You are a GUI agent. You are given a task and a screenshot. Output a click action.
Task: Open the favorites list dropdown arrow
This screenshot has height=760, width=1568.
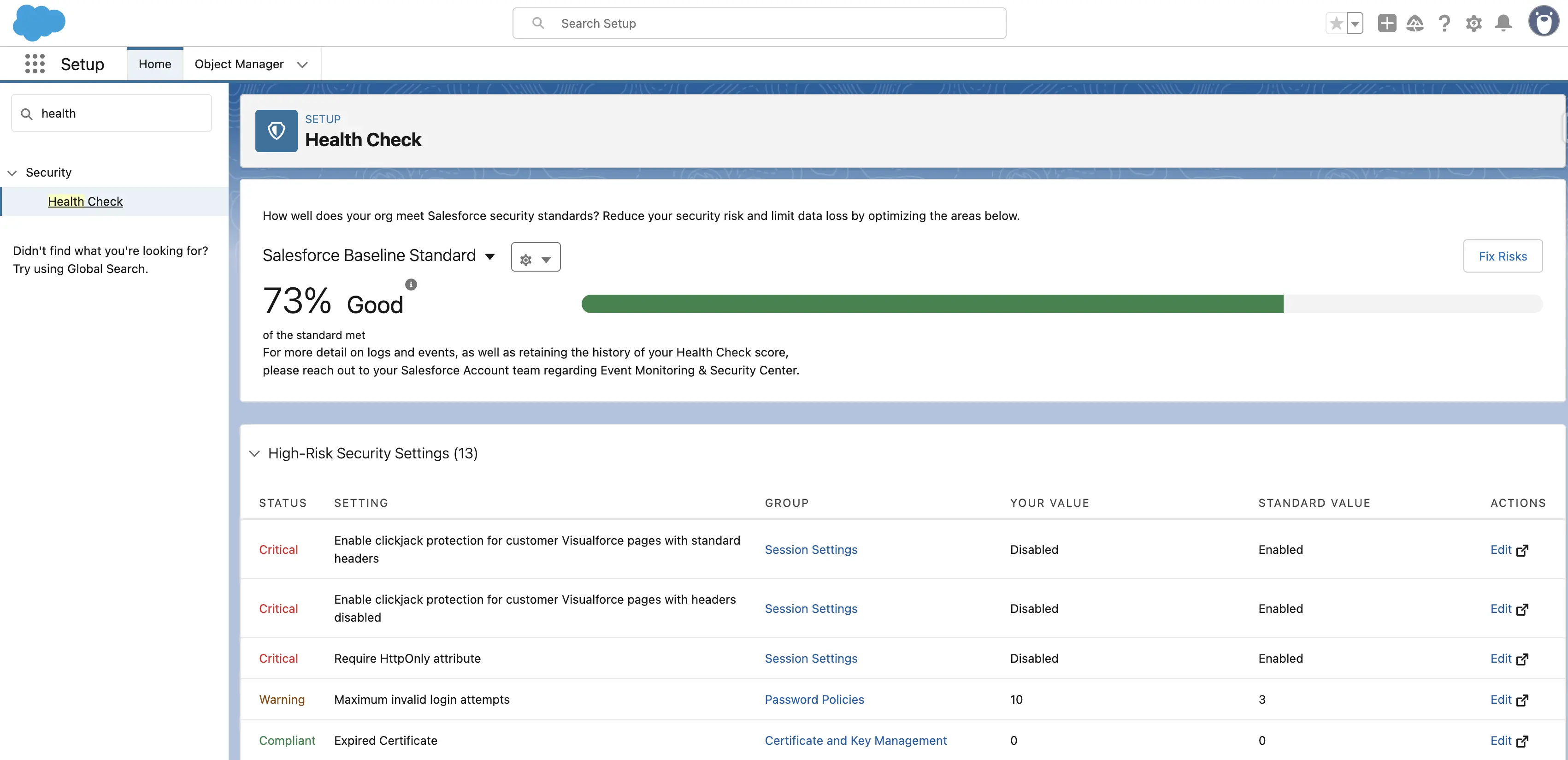(x=1355, y=24)
